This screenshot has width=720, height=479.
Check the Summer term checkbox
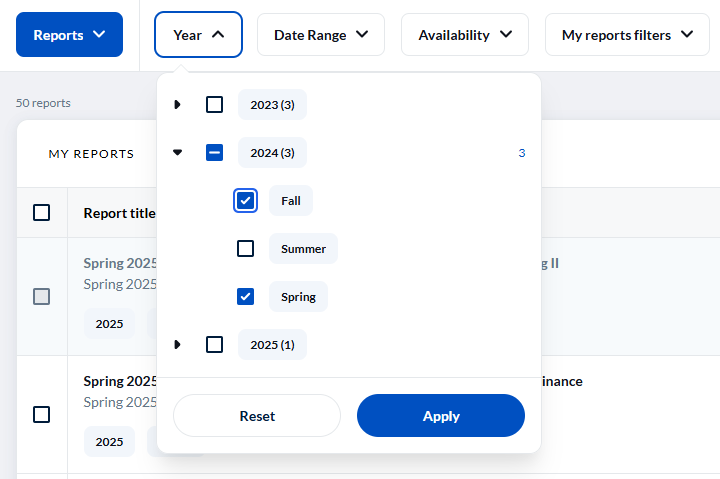click(x=246, y=249)
